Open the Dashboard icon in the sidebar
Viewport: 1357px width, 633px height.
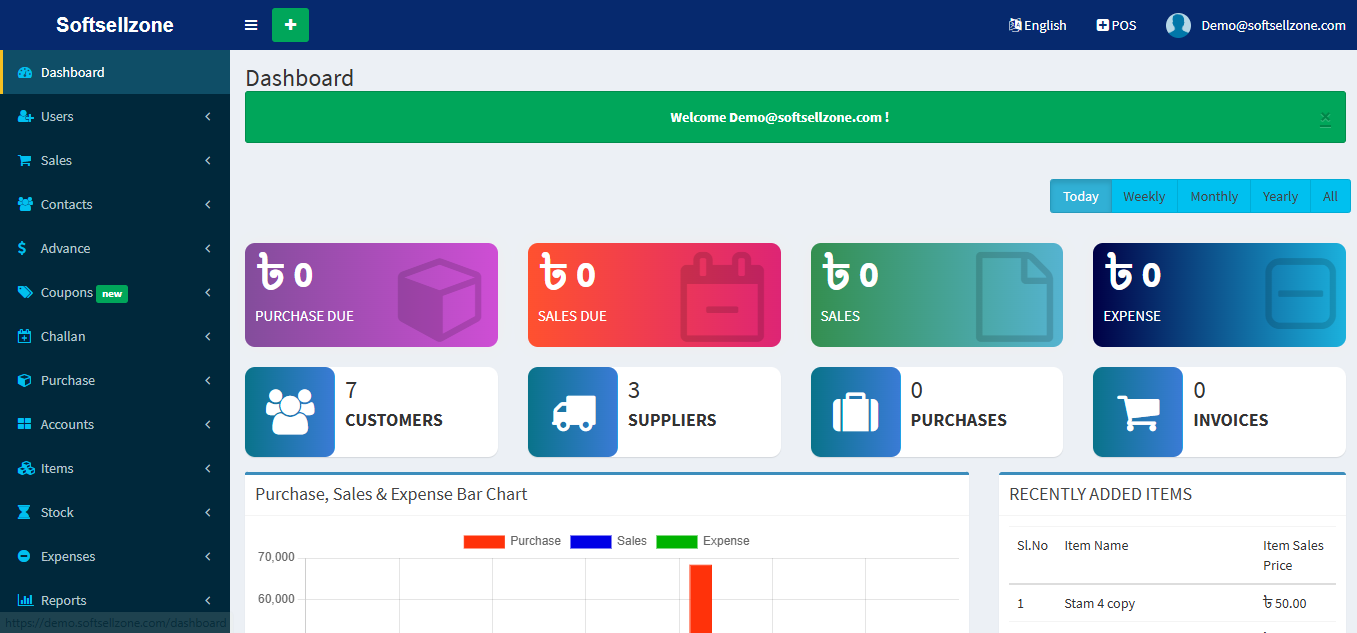[x=24, y=72]
